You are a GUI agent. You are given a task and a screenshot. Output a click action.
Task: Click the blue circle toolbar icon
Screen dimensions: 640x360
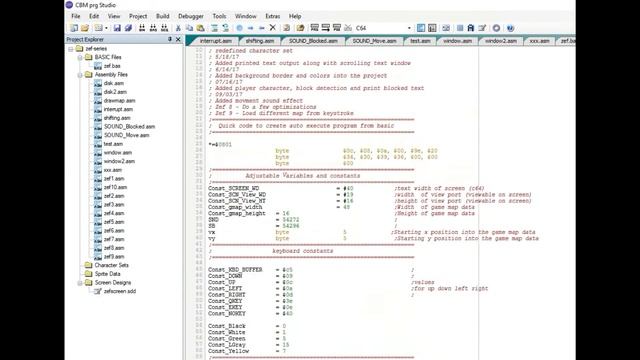239,28
